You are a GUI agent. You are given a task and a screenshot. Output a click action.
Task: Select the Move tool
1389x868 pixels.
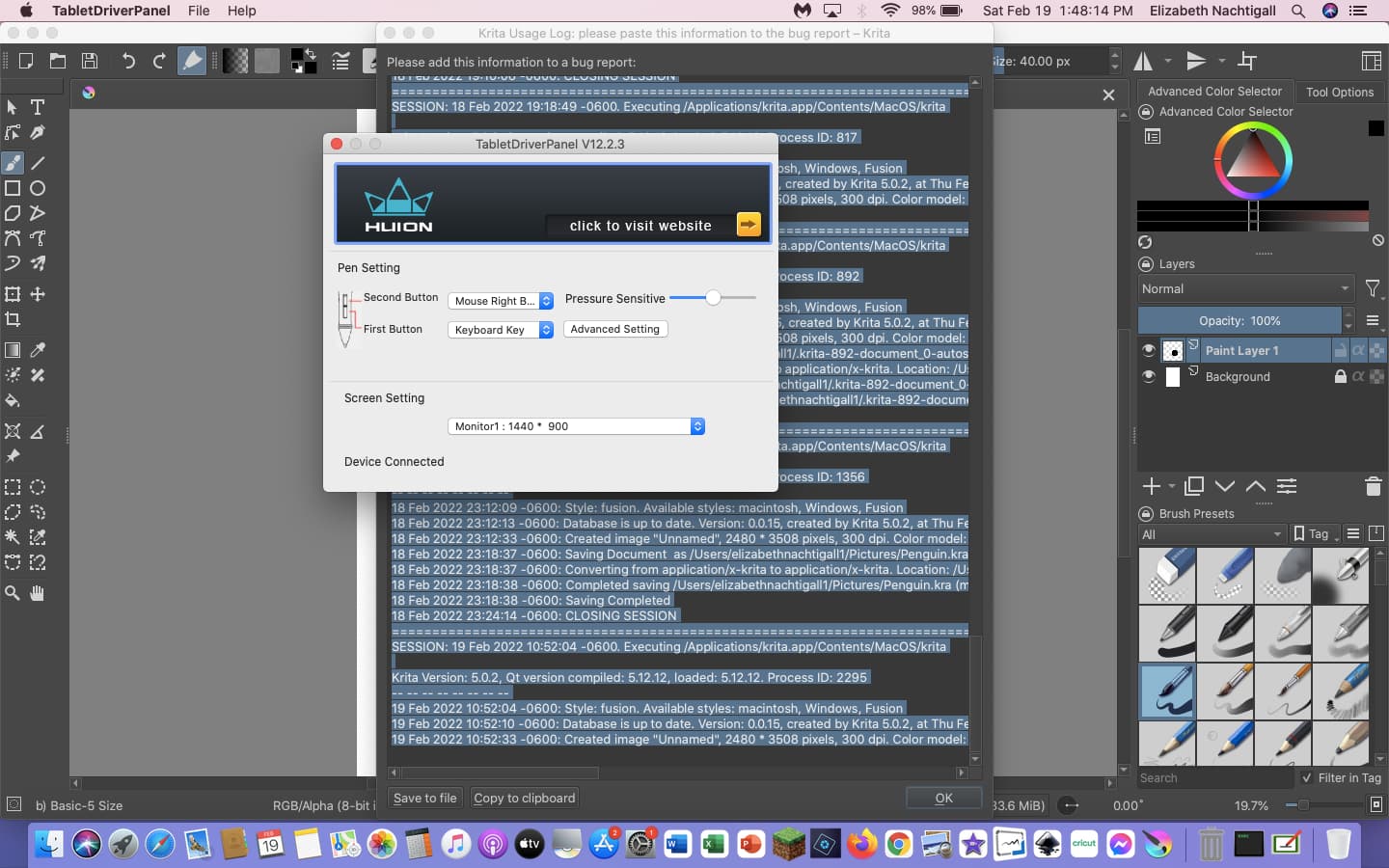(x=38, y=294)
